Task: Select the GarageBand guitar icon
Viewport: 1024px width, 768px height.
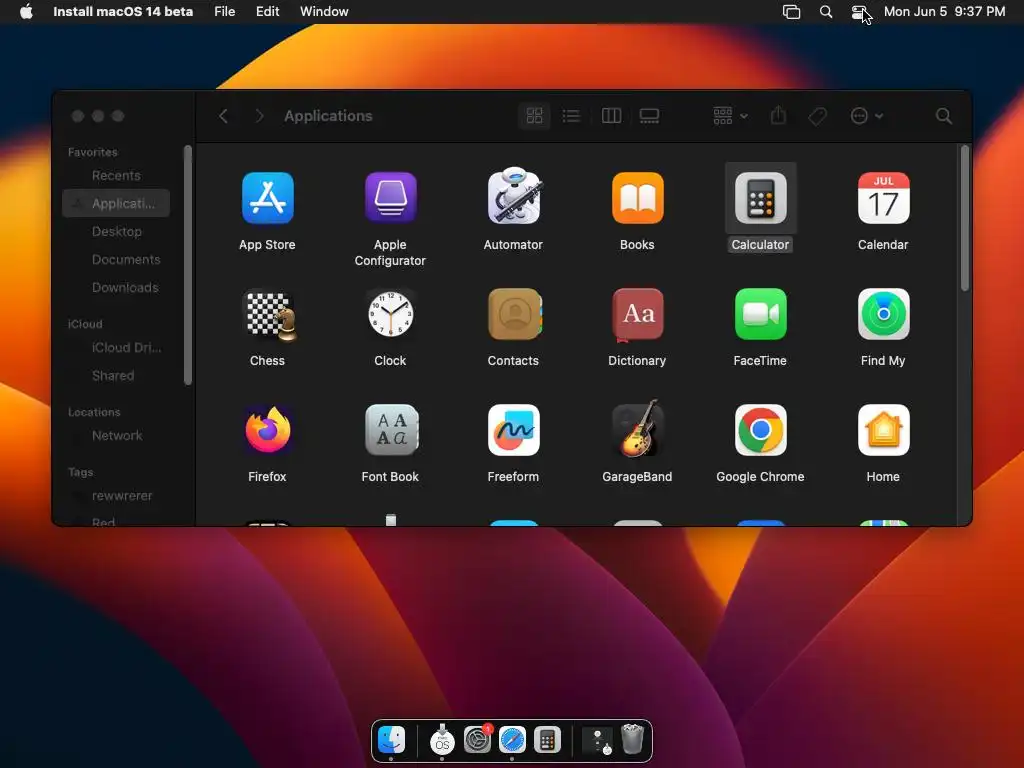Action: pos(637,428)
